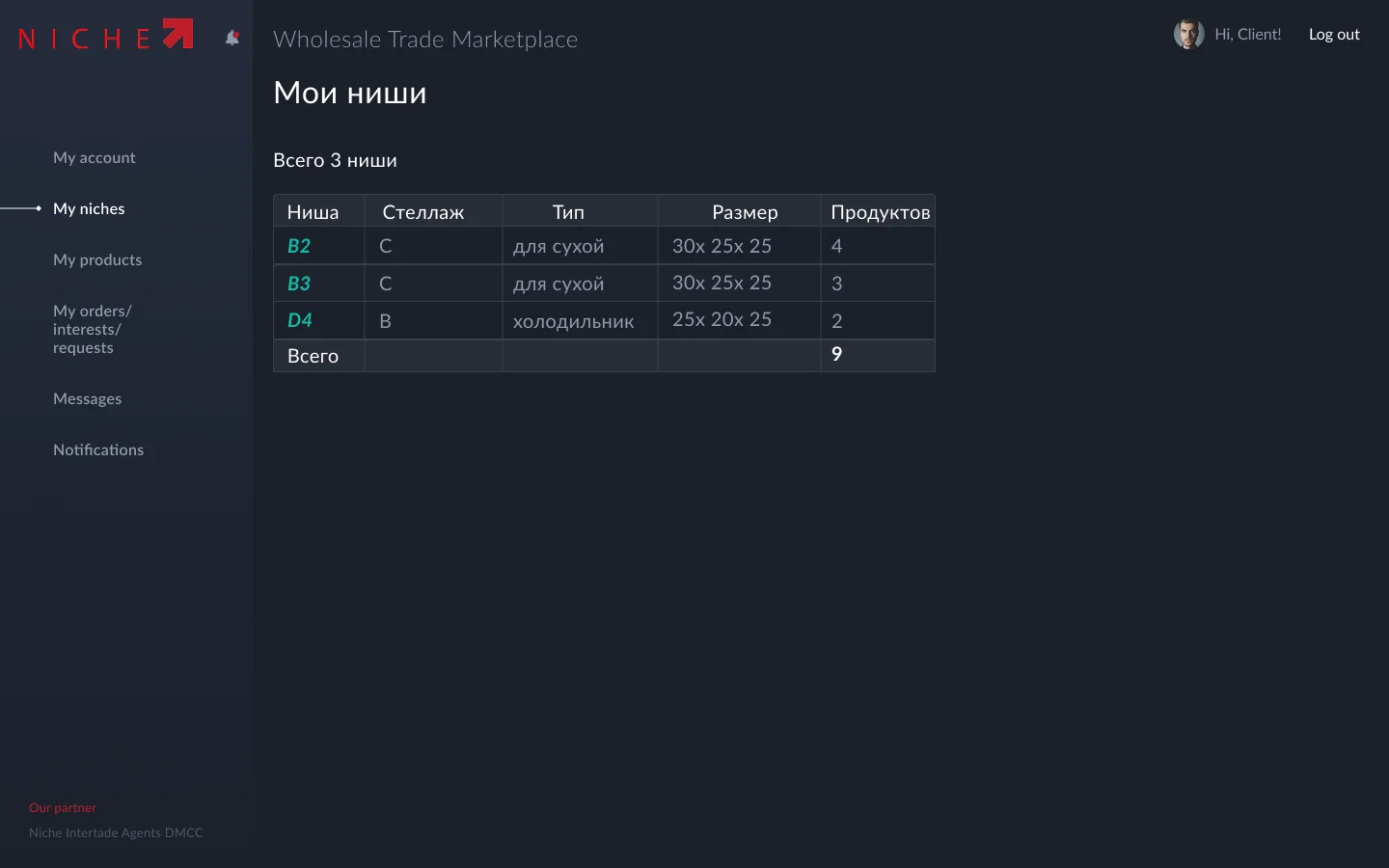Click the notification bell icon

[x=232, y=38]
